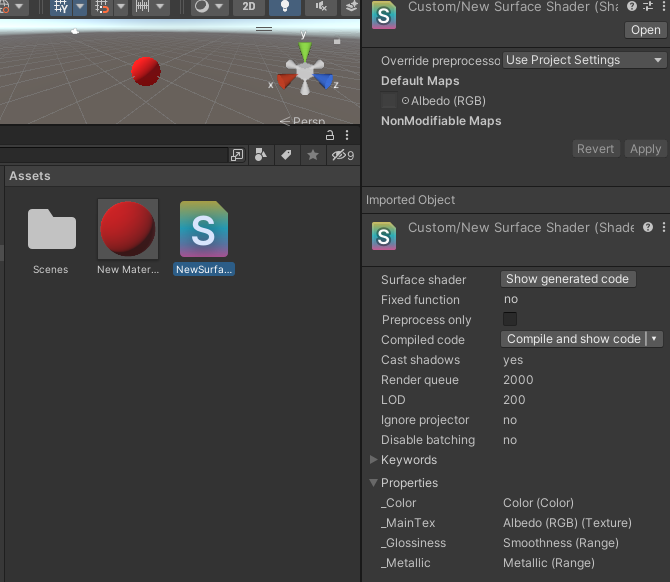The height and width of the screenshot is (582, 670).
Task: Click the _Glossiness property row
Action: tap(515, 543)
